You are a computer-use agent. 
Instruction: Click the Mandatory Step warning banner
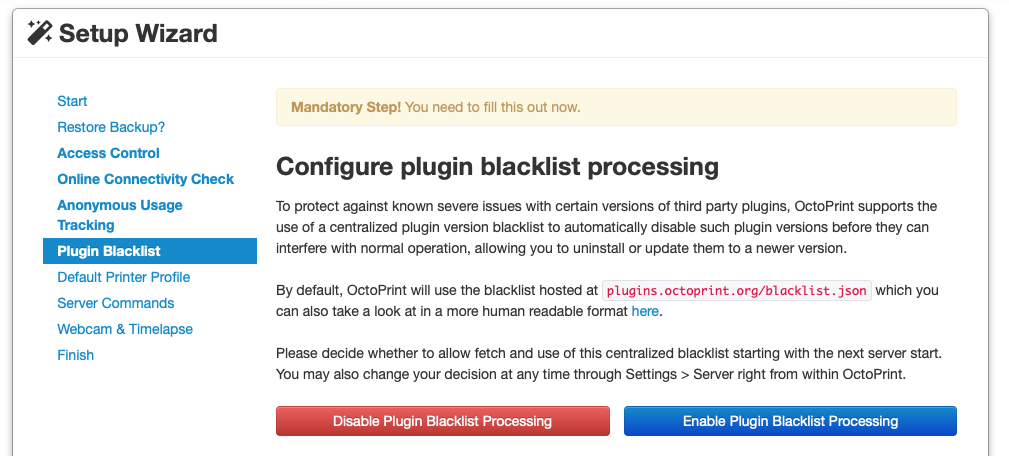click(615, 107)
